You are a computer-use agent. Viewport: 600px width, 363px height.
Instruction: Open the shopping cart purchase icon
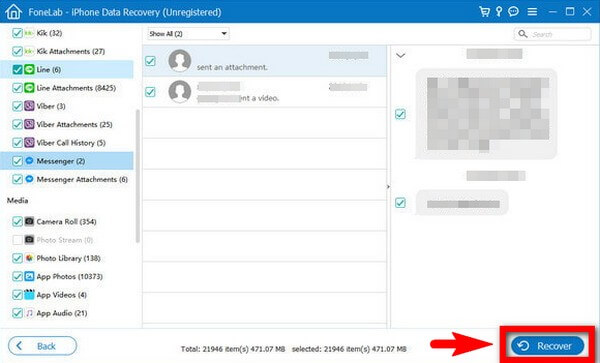click(x=484, y=11)
